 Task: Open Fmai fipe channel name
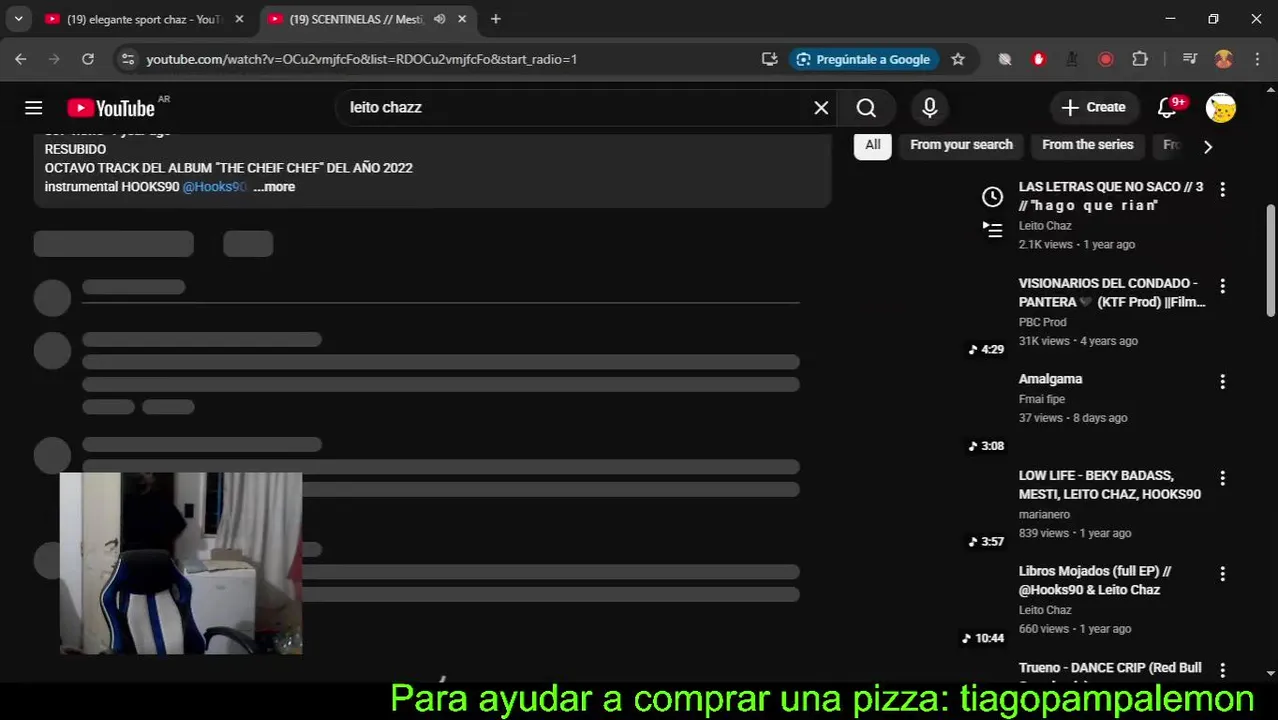tap(1042, 399)
